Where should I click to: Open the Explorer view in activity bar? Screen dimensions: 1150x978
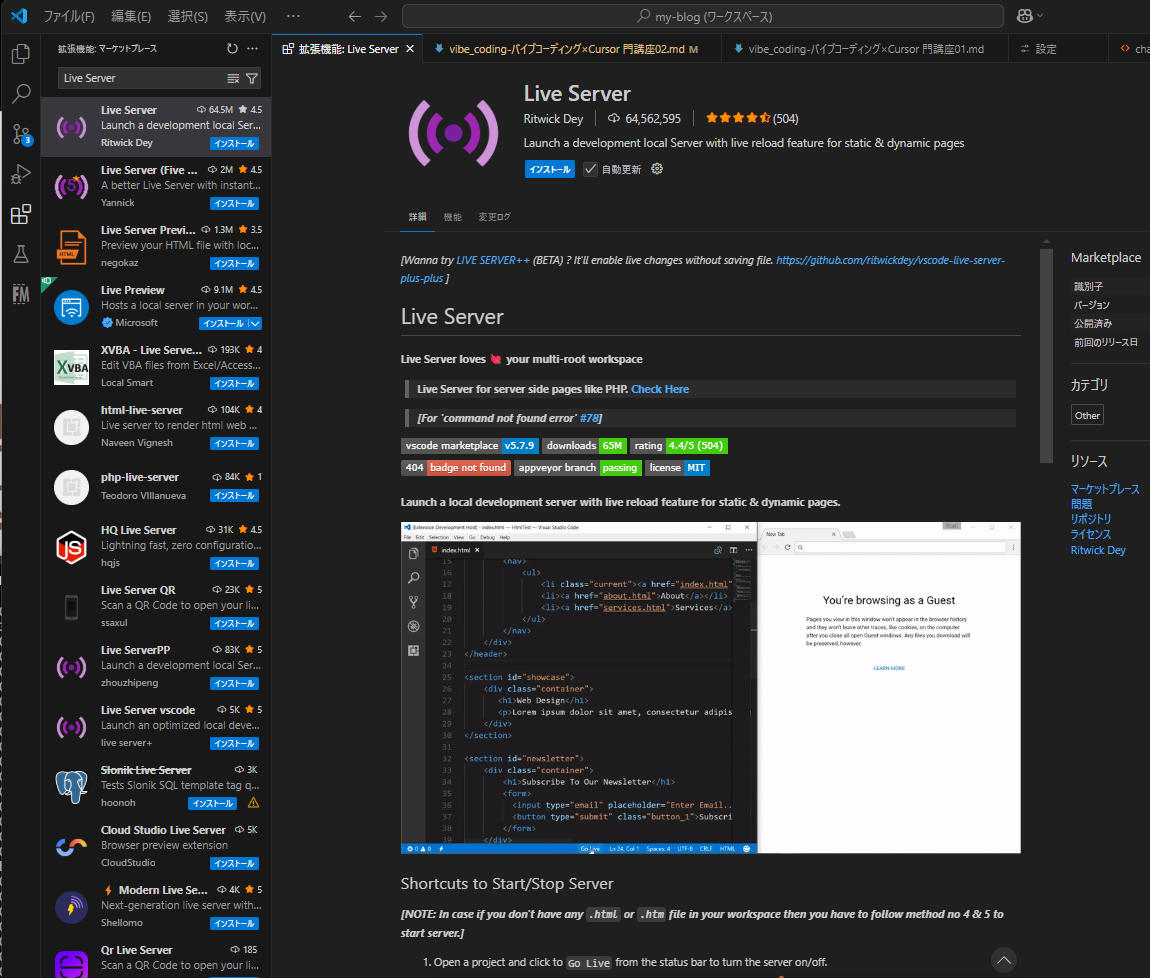coord(20,54)
